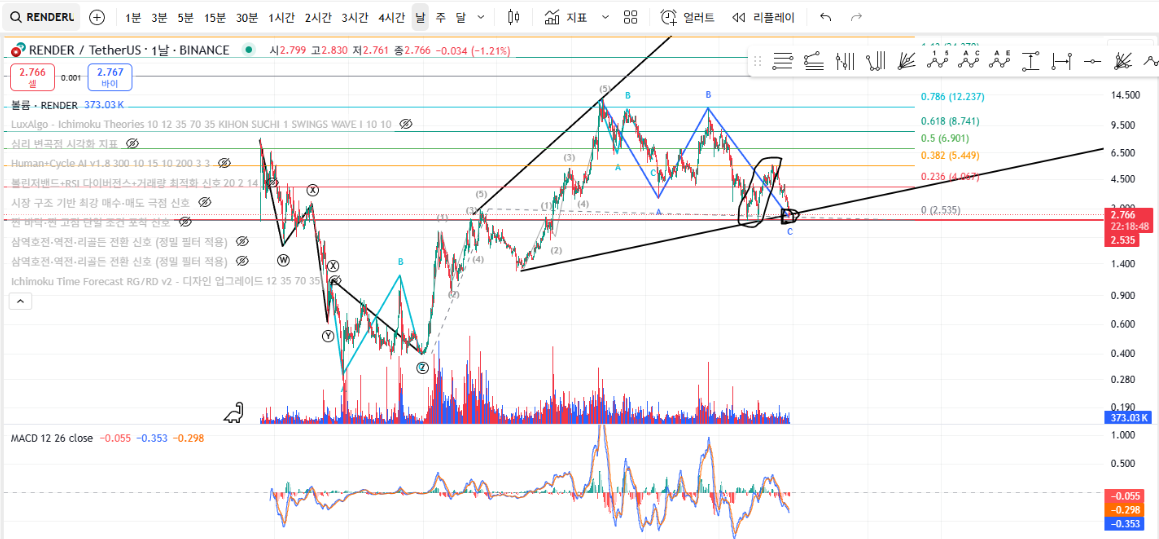
Task: Switch to the 5분 interval
Action: 186,17
